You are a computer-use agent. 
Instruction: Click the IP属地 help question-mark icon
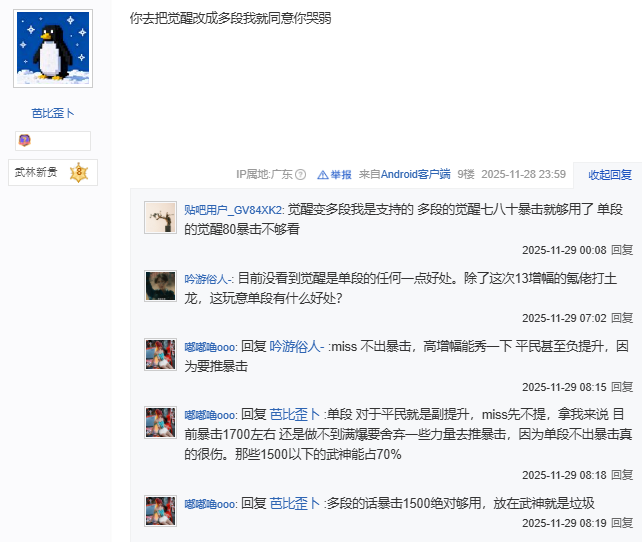[x=301, y=175]
